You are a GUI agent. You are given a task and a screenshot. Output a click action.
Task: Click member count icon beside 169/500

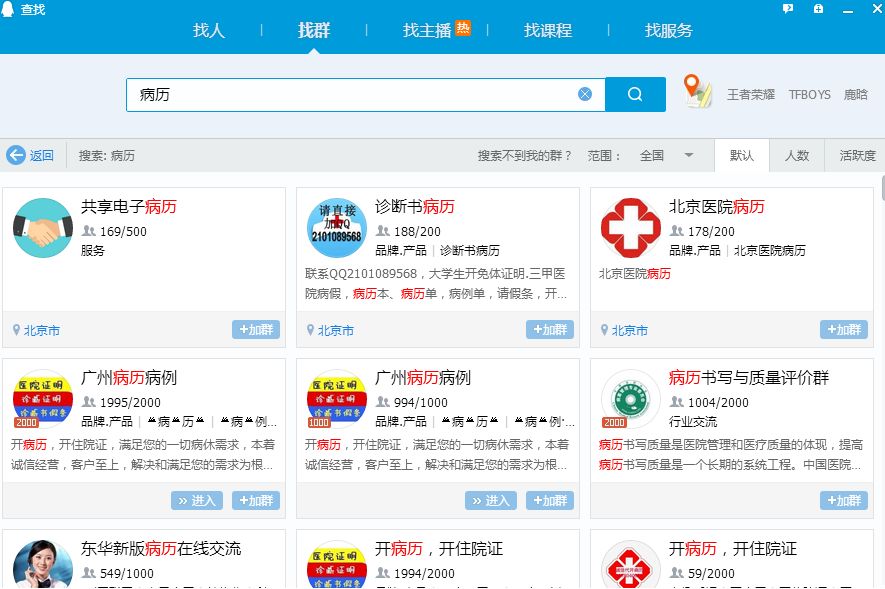(89, 231)
